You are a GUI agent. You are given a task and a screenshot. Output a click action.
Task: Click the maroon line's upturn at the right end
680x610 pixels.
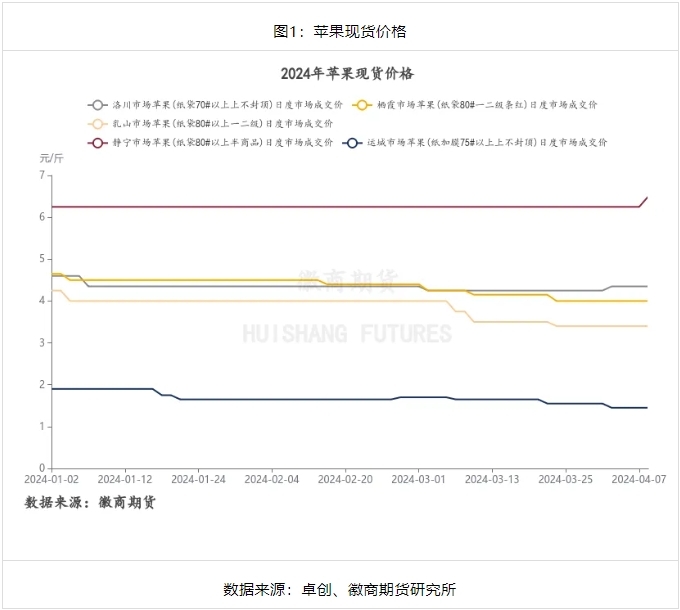tap(644, 202)
